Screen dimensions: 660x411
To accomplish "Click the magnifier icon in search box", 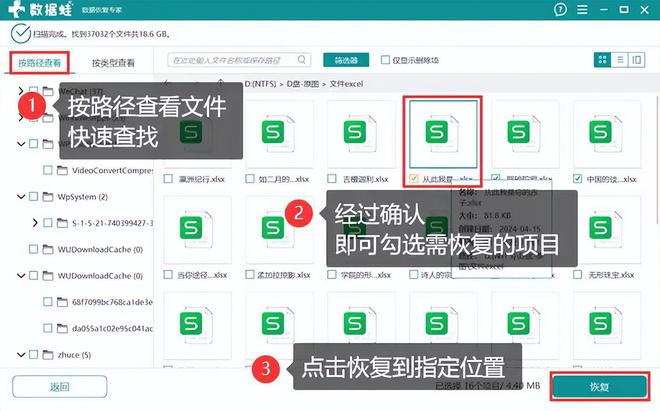I will tap(301, 60).
